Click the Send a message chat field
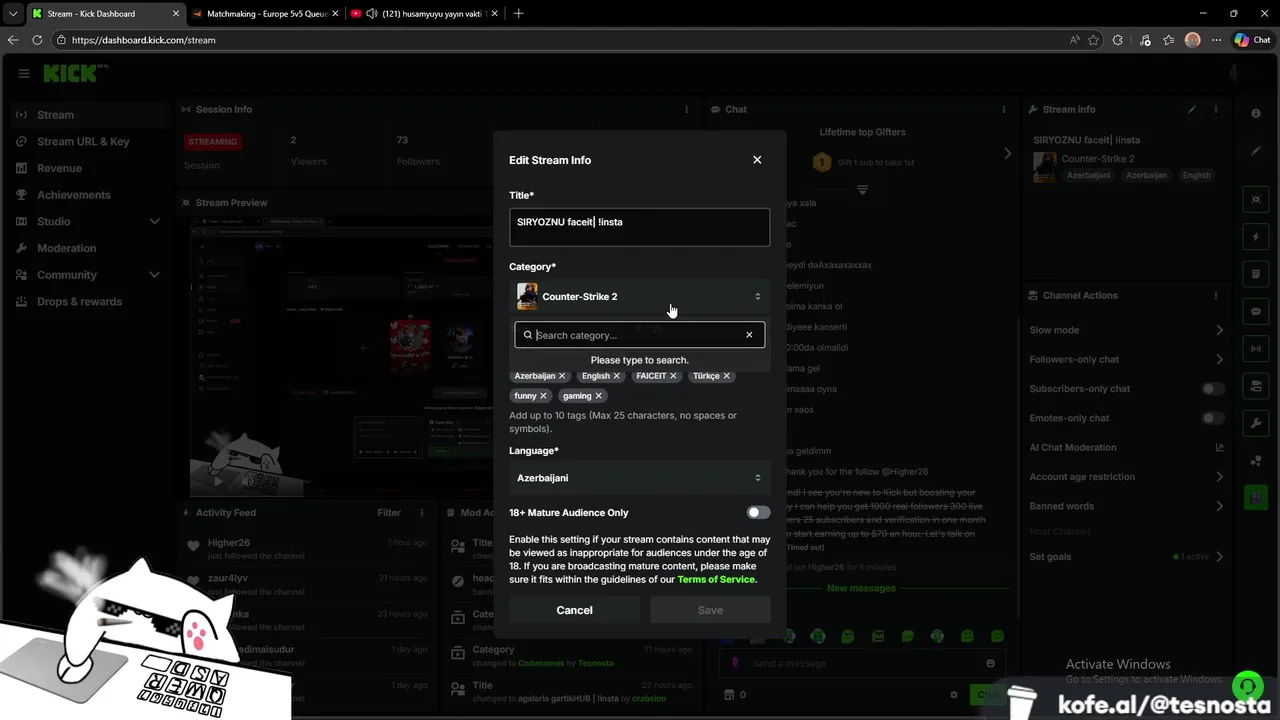Image resolution: width=1280 pixels, height=720 pixels. point(860,663)
